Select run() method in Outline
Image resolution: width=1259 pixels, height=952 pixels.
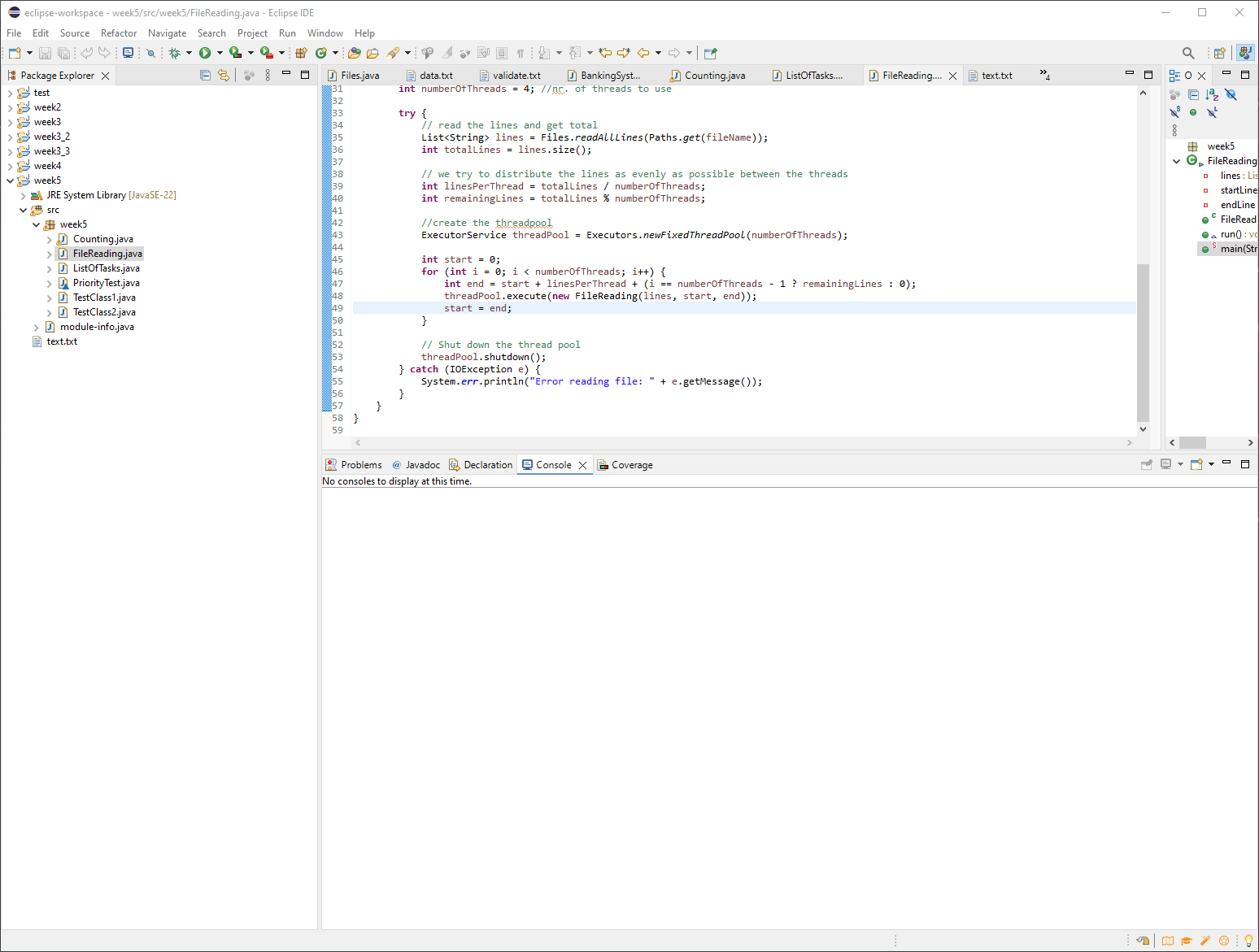point(1231,234)
